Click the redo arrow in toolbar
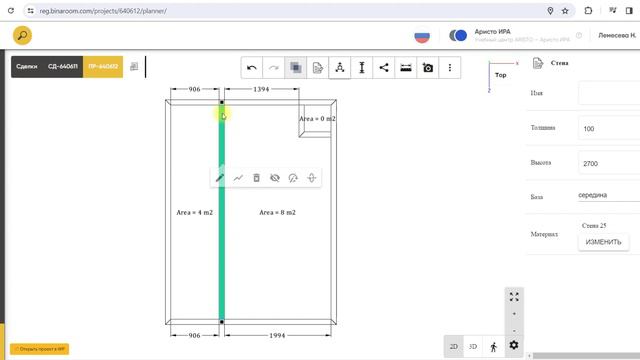Screen dimensions: 640x360 (273, 68)
